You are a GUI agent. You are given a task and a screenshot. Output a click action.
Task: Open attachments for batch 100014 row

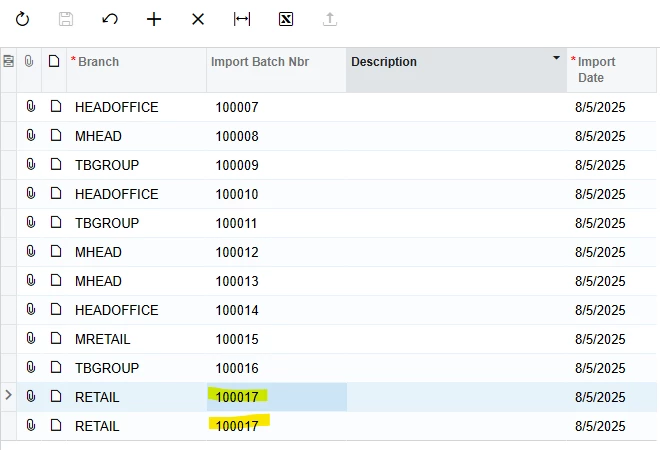click(31, 309)
